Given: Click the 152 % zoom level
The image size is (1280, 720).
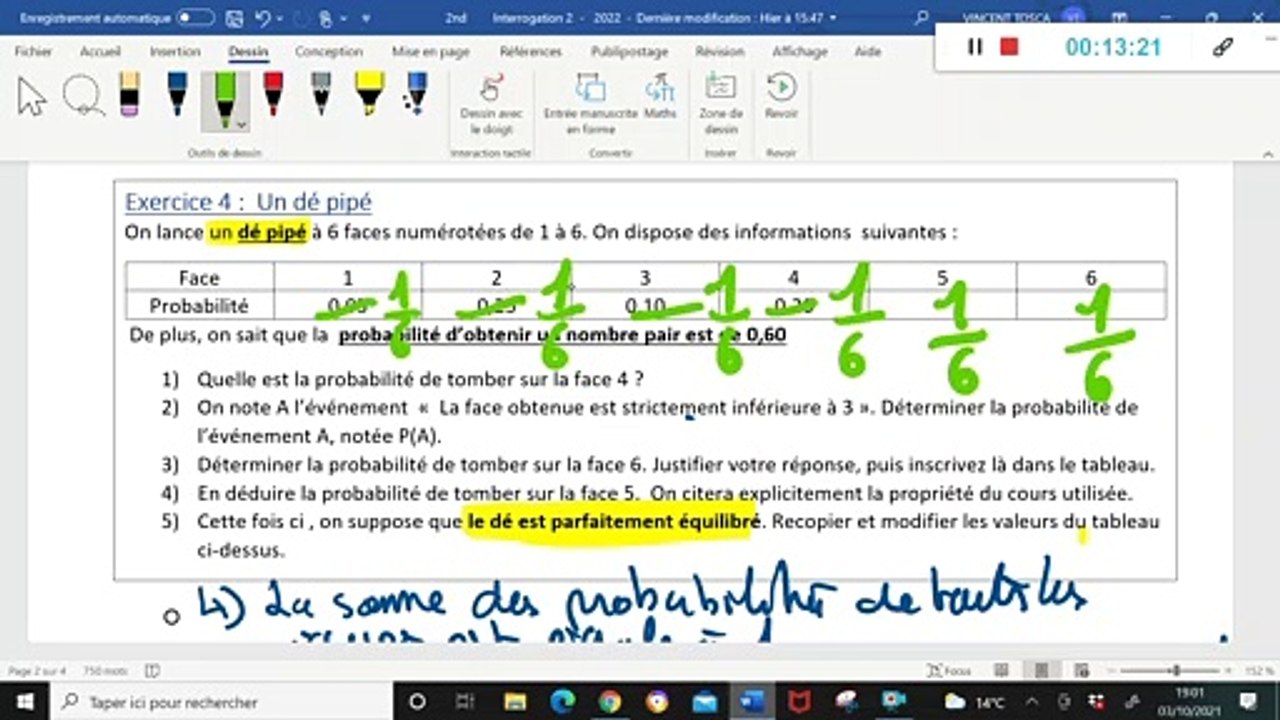Looking at the screenshot, I should (x=1258, y=671).
